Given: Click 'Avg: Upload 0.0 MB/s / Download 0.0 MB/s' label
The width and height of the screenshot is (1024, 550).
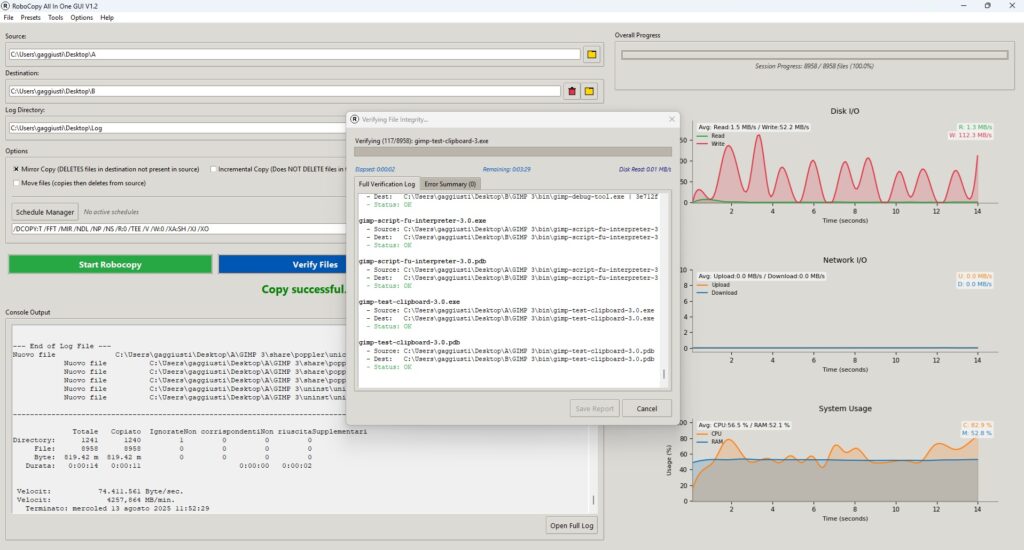Looking at the screenshot, I should tap(761, 276).
